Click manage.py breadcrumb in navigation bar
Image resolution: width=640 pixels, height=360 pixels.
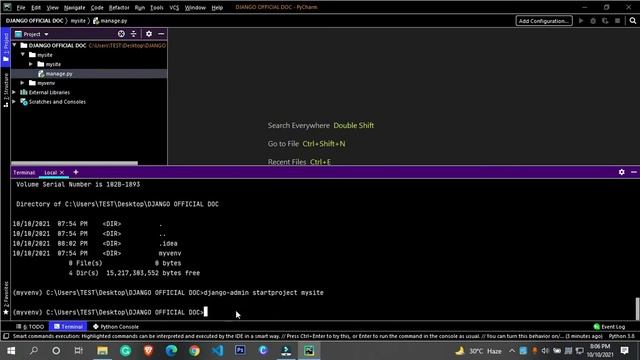pyautogui.click(x=110, y=21)
